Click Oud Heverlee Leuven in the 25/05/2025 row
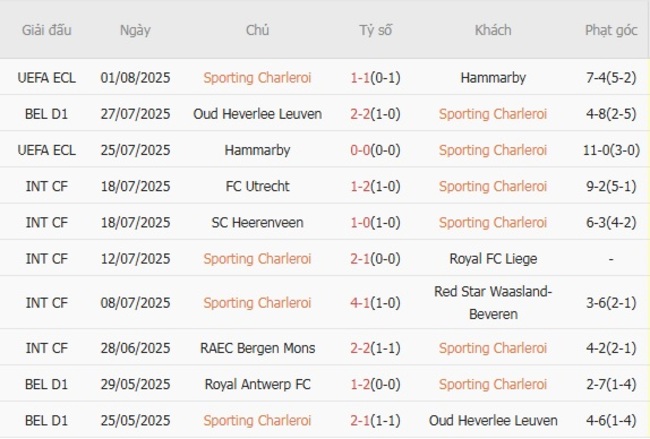Image resolution: width=650 pixels, height=439 pixels. point(493,420)
